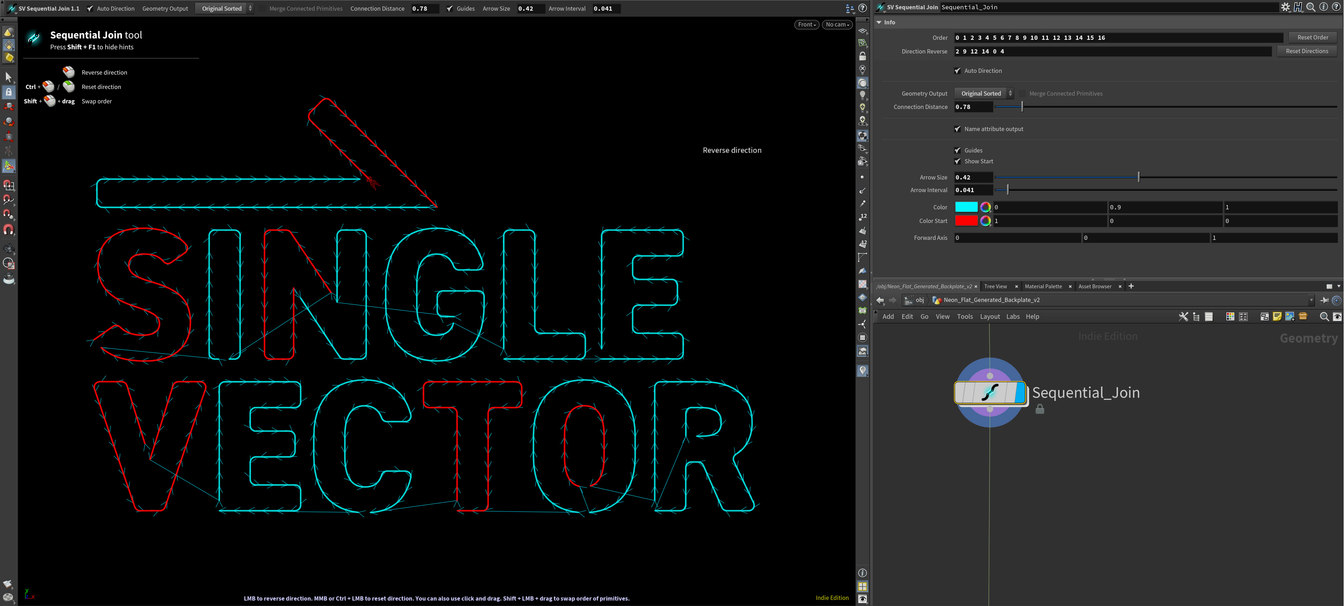Open the Labs menu in the network editor
Viewport: 1344px width, 606px height.
click(1013, 316)
